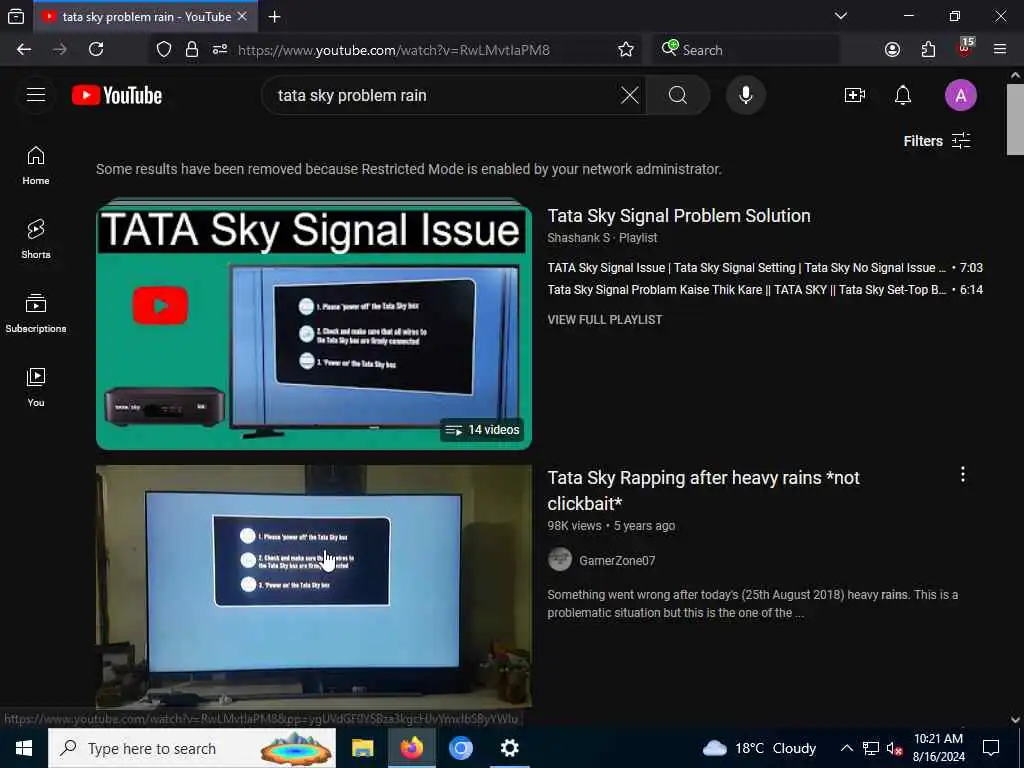The image size is (1024, 768).
Task: Open the extension icon with badge 15
Action: coord(965,48)
